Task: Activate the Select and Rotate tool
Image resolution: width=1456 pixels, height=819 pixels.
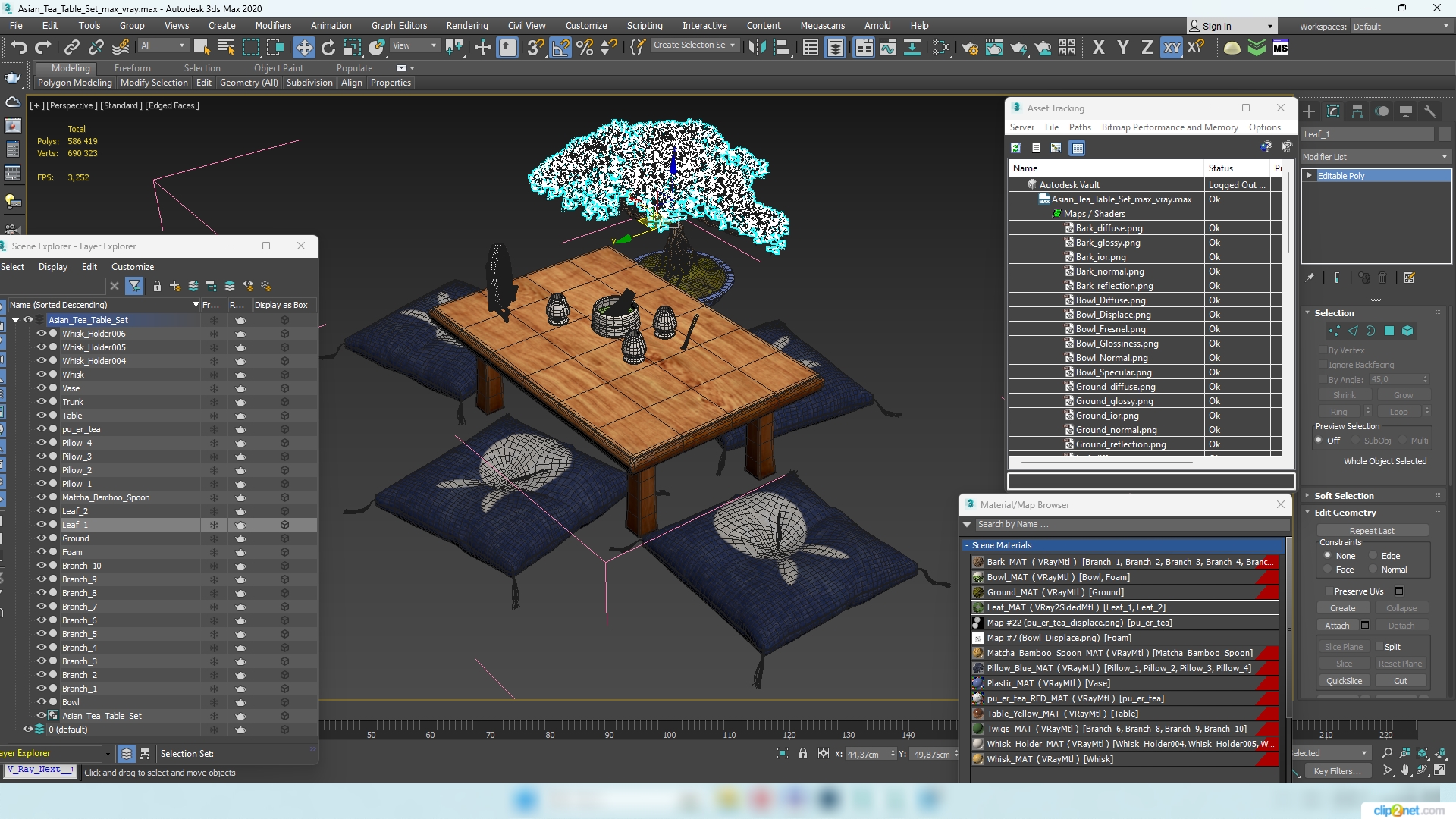Action: click(328, 48)
